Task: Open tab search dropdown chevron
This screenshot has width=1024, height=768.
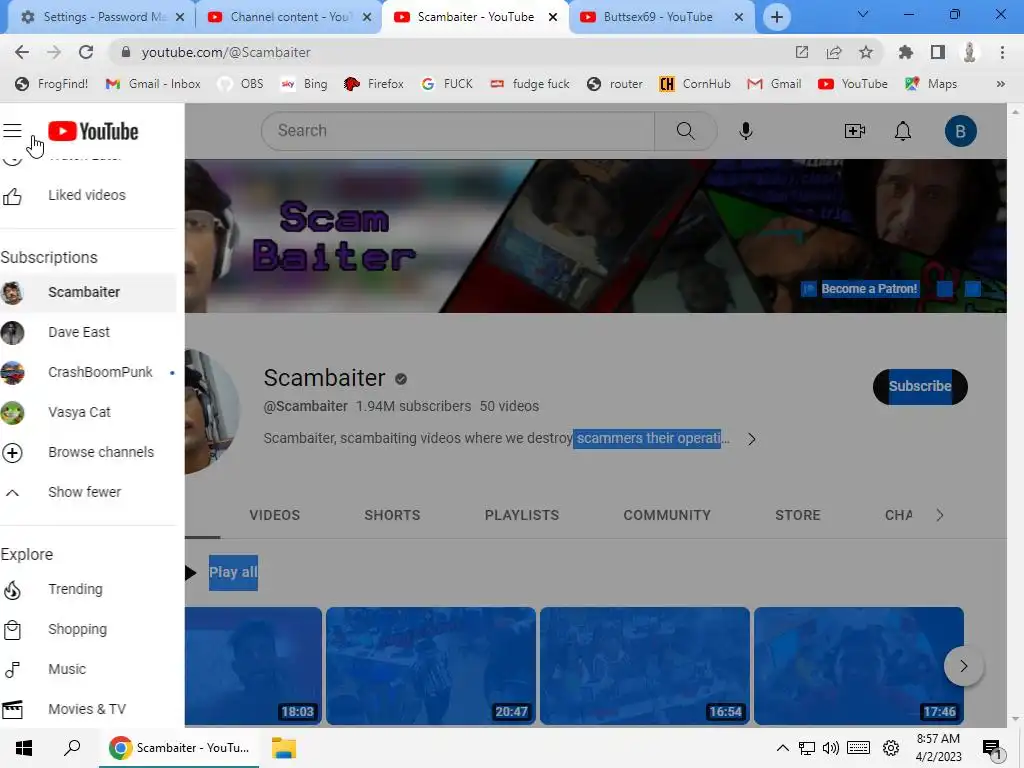Action: [x=863, y=14]
